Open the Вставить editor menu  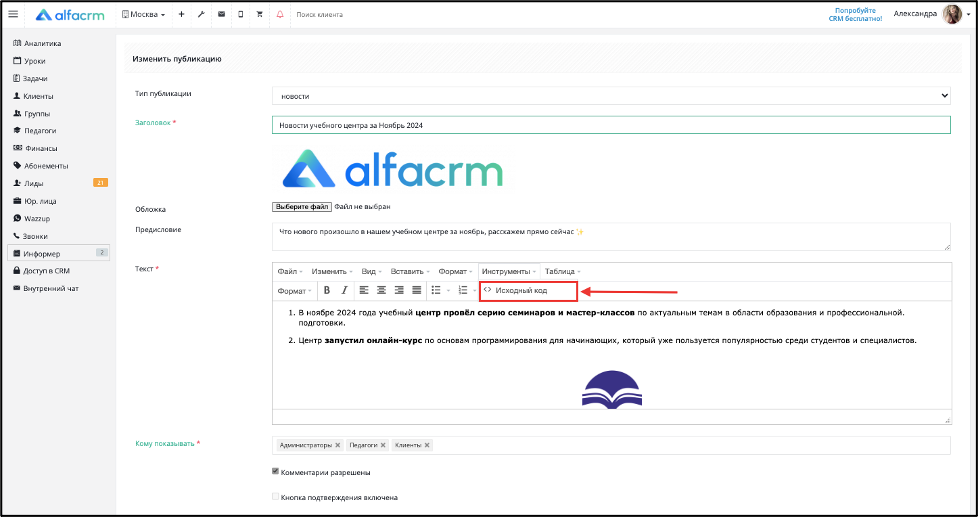pos(410,271)
